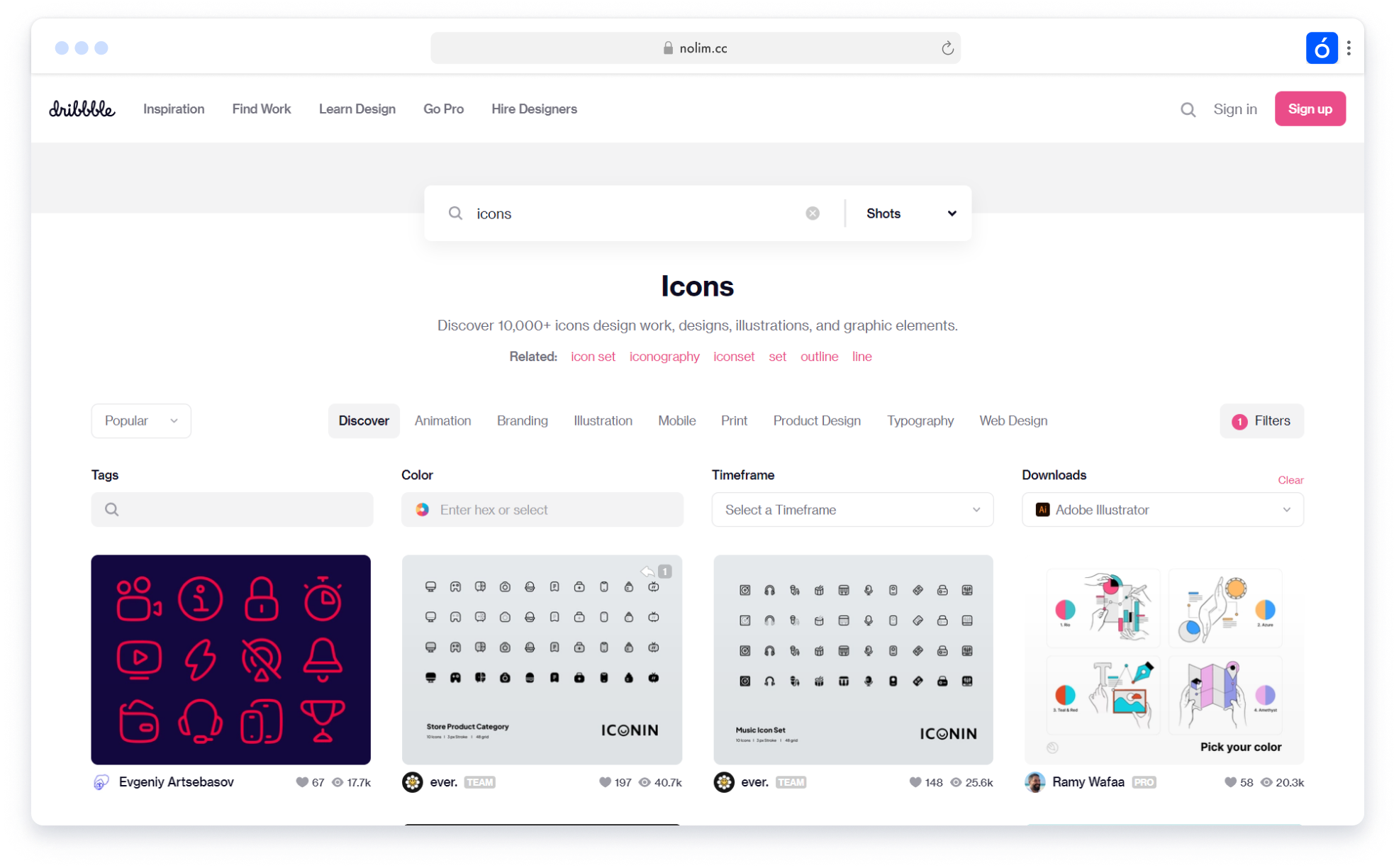This screenshot has height=868, width=1394.
Task: Reload the page in address bar
Action: (x=947, y=48)
